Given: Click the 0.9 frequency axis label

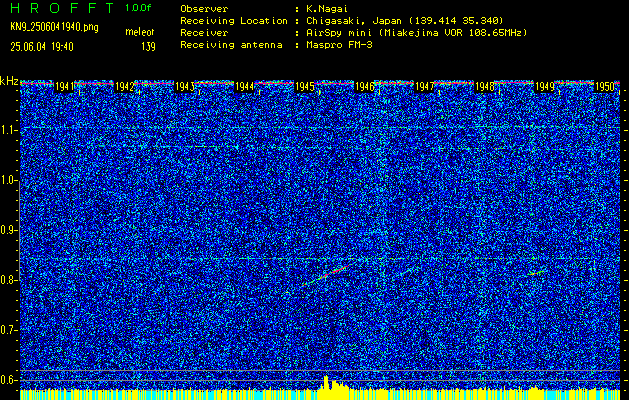Looking at the screenshot, I should 9,230.
